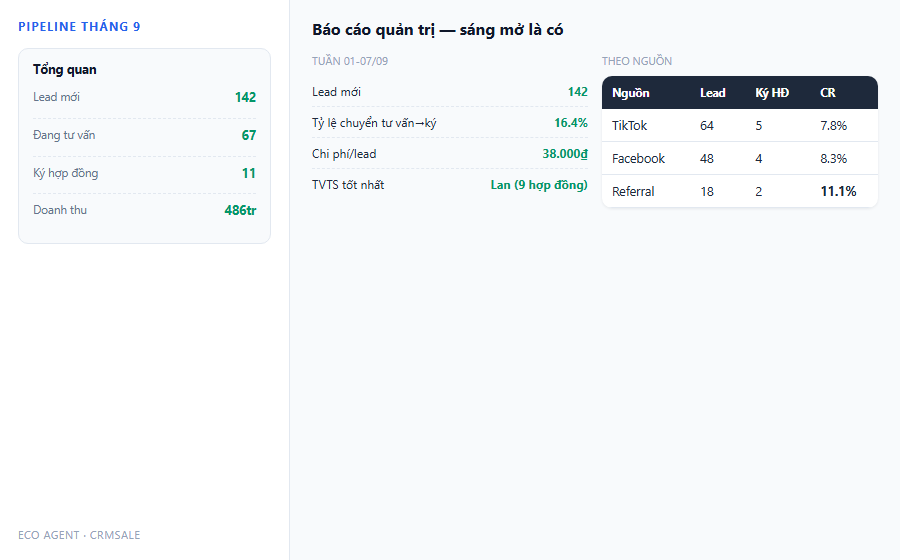
Task: Click the PIPELINE THÁNG 9 heading
Action: 79,26
